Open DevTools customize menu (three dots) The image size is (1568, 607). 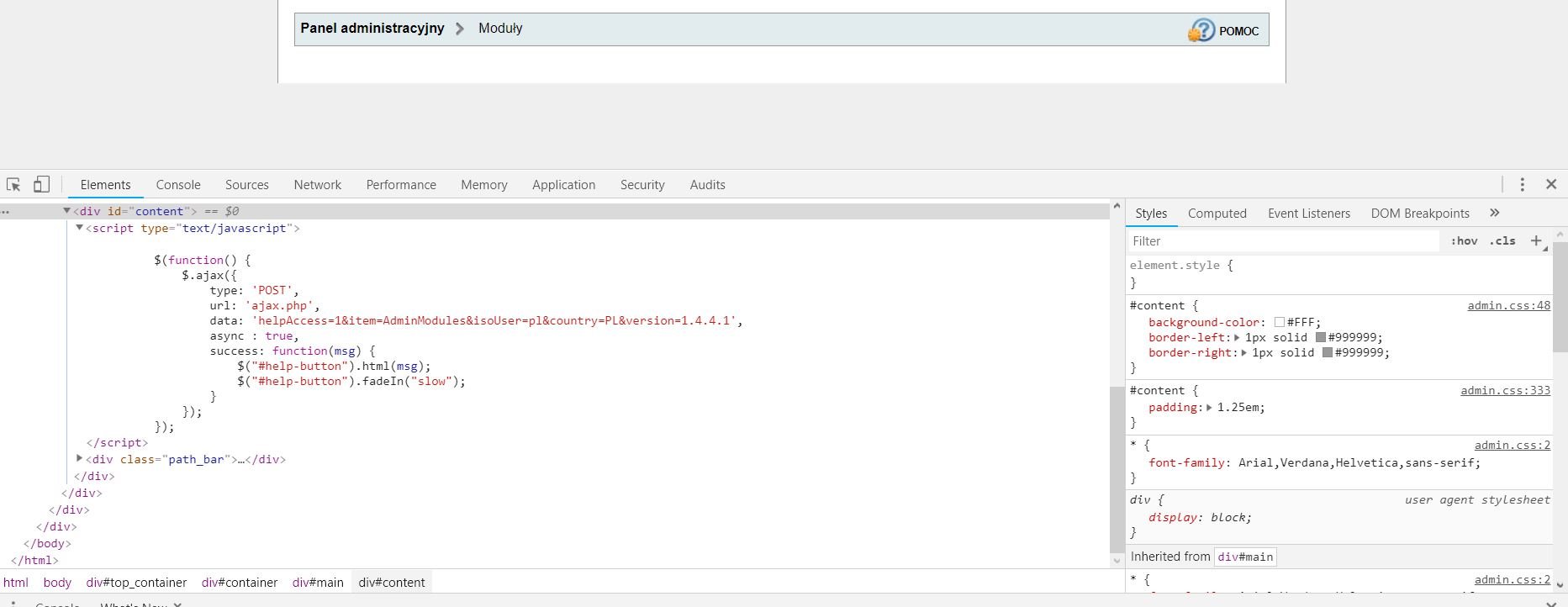[x=1522, y=184]
